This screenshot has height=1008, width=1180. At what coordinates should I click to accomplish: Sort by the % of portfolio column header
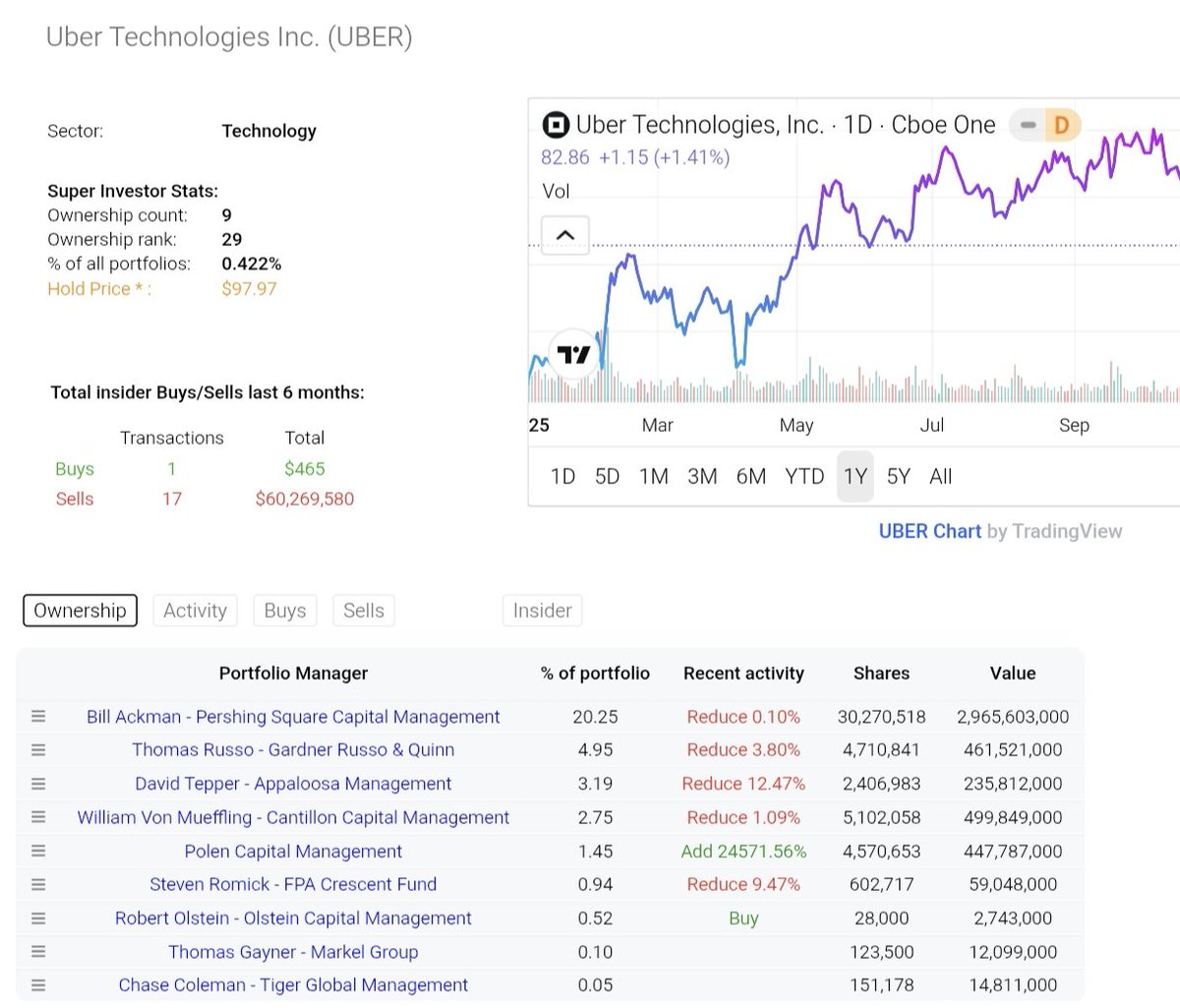(x=595, y=674)
